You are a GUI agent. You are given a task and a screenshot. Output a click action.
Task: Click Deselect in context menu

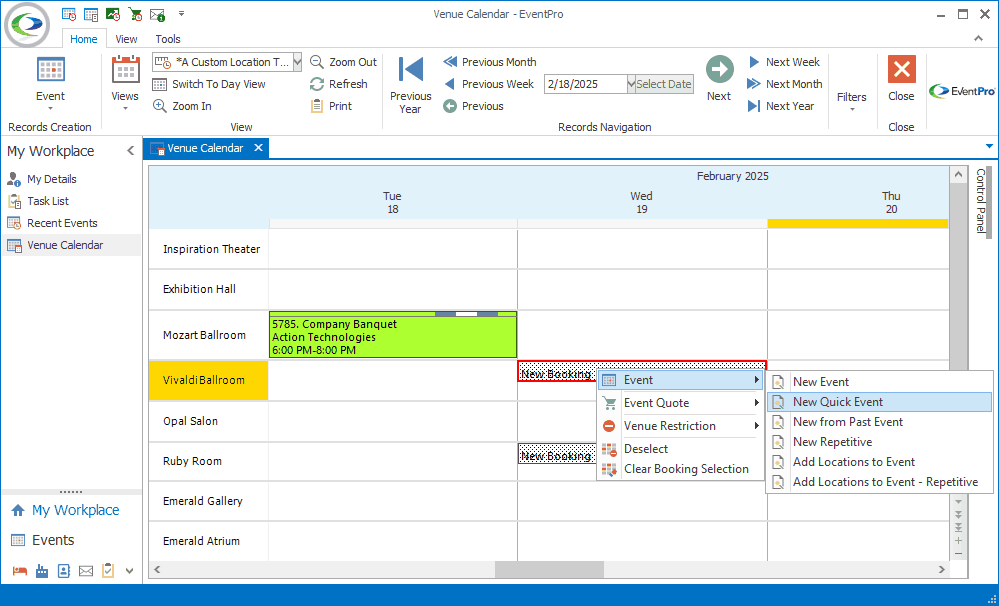680,449
